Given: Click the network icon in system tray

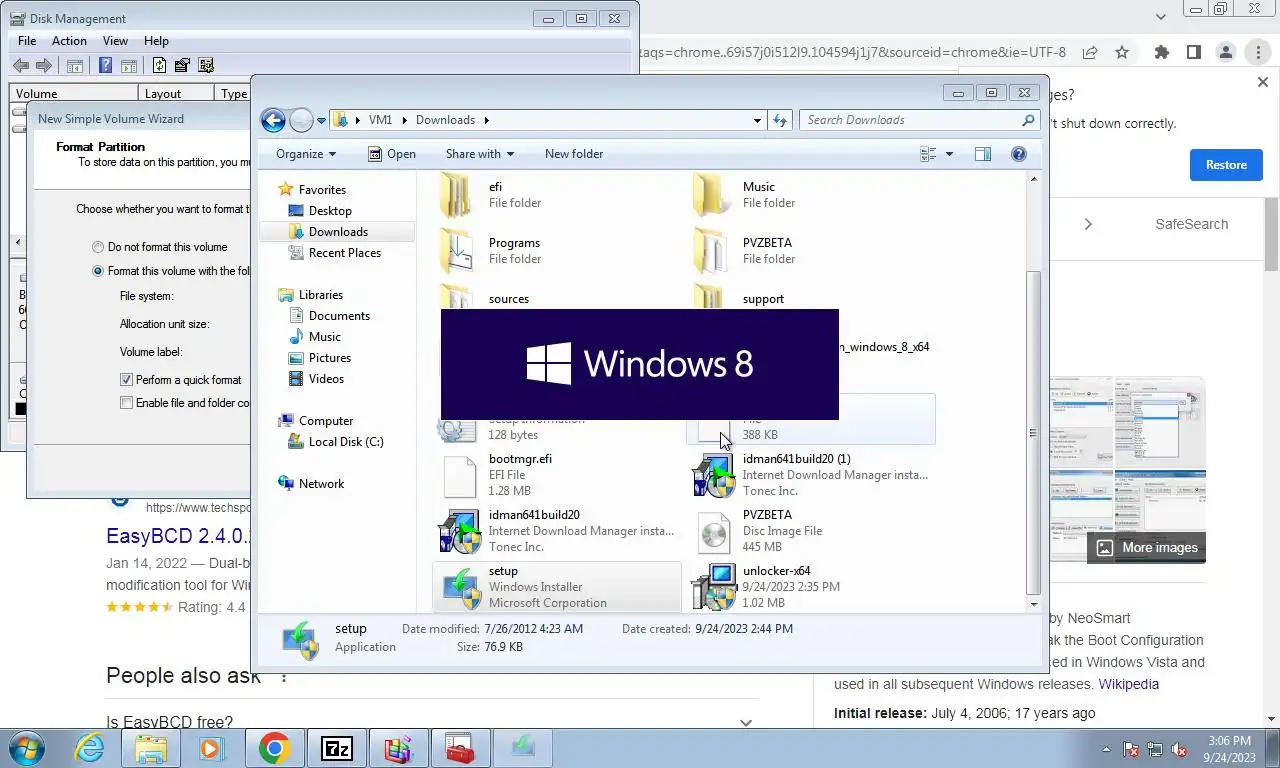Looking at the screenshot, I should [x=1155, y=749].
